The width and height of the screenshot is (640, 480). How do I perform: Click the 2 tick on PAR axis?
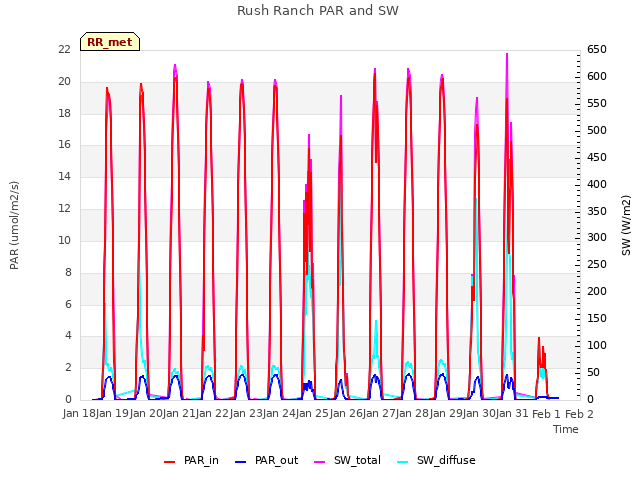click(68, 367)
